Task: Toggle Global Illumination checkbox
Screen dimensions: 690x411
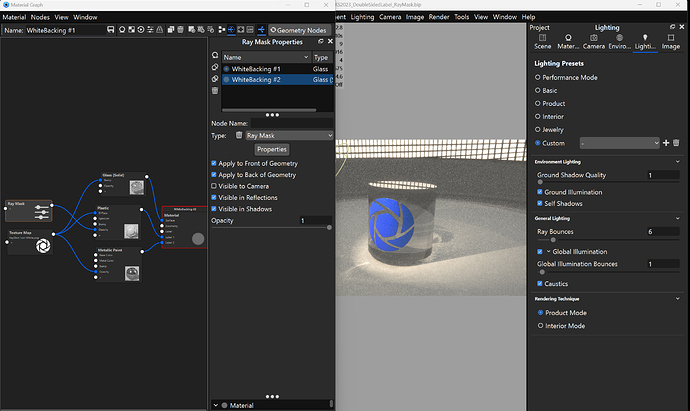Action: click(540, 252)
